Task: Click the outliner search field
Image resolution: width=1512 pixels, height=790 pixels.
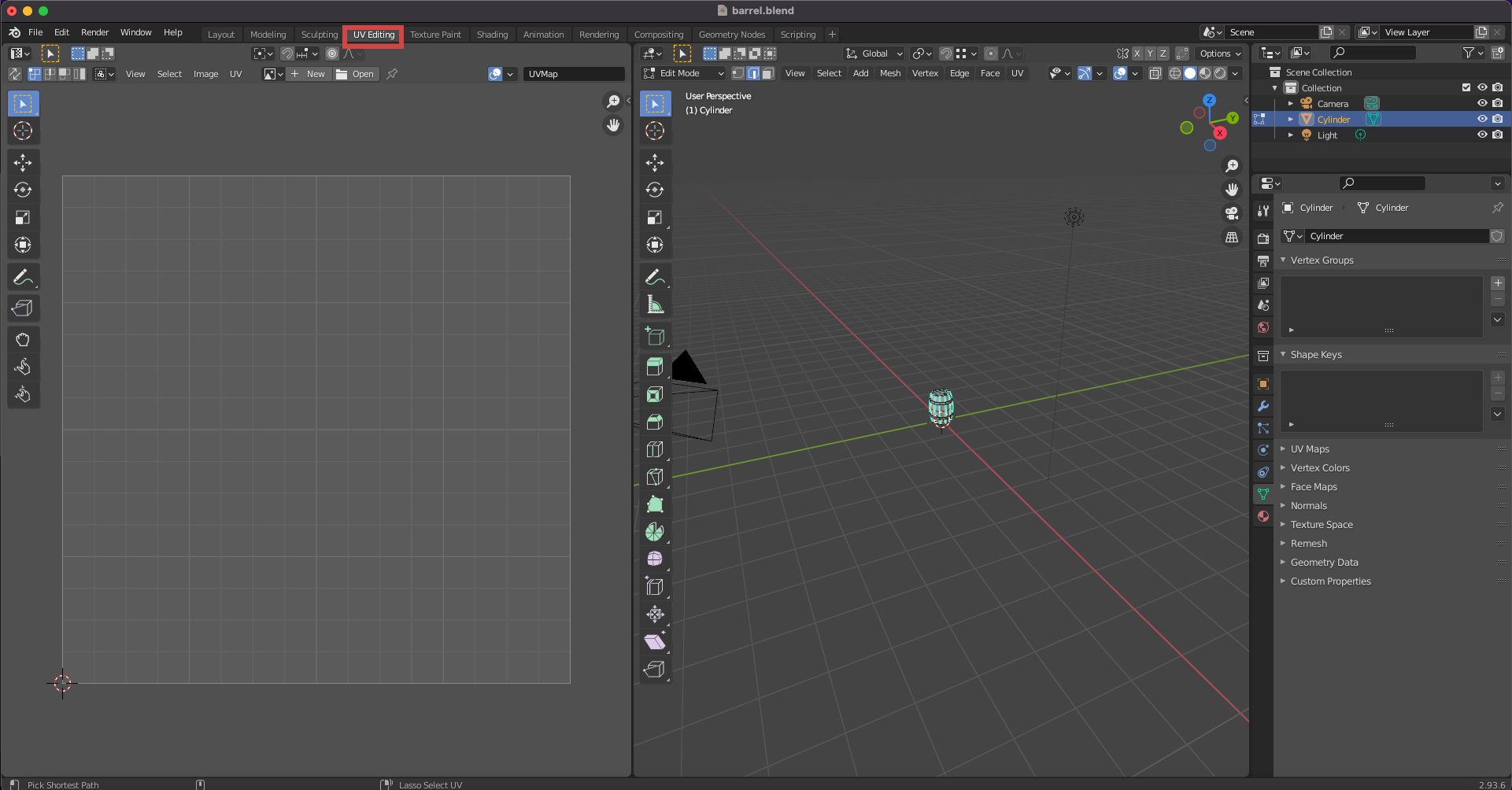Action: [1373, 53]
